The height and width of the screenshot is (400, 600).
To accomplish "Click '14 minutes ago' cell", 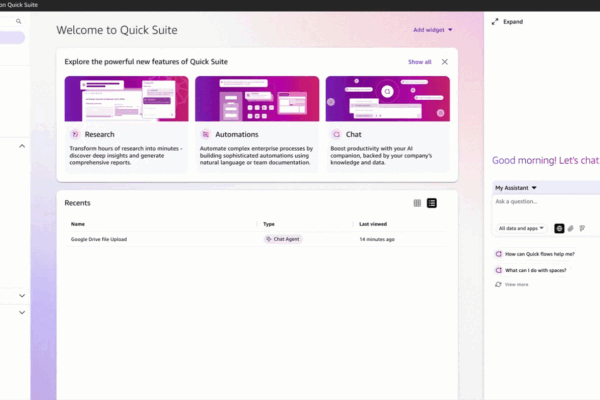I will click(x=377, y=239).
